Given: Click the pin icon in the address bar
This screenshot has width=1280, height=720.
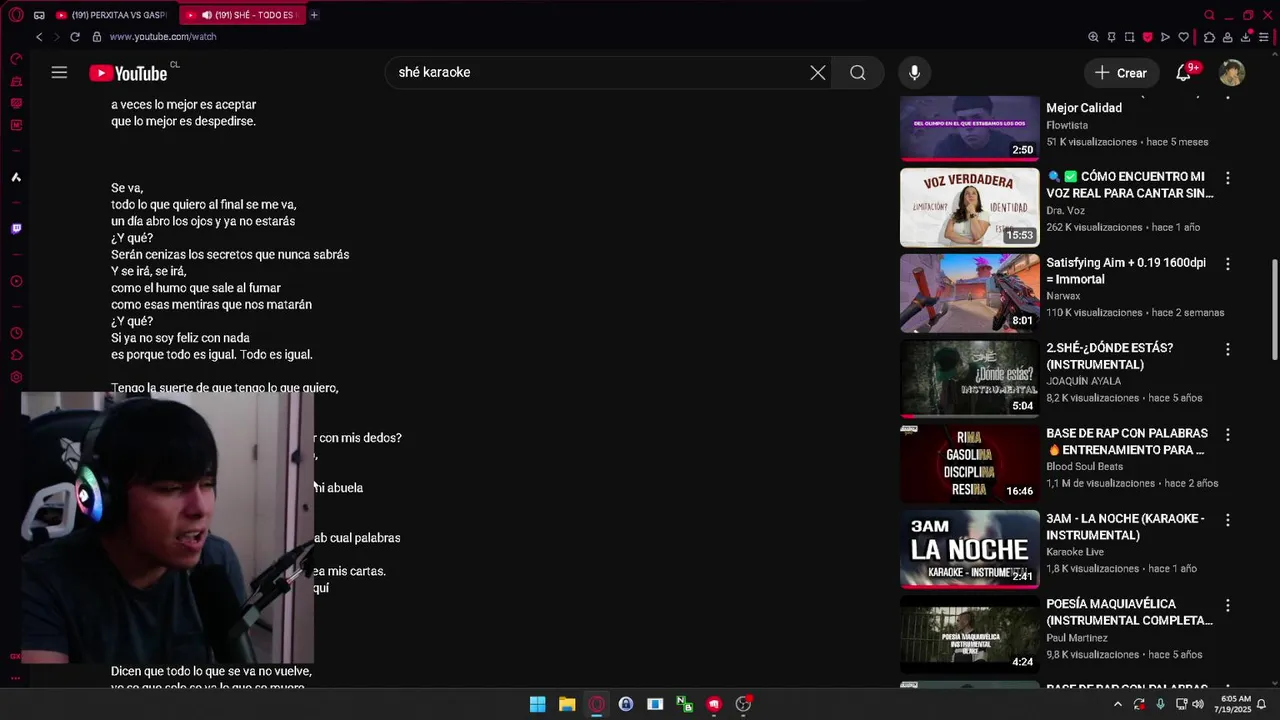Looking at the screenshot, I should (x=1111, y=37).
